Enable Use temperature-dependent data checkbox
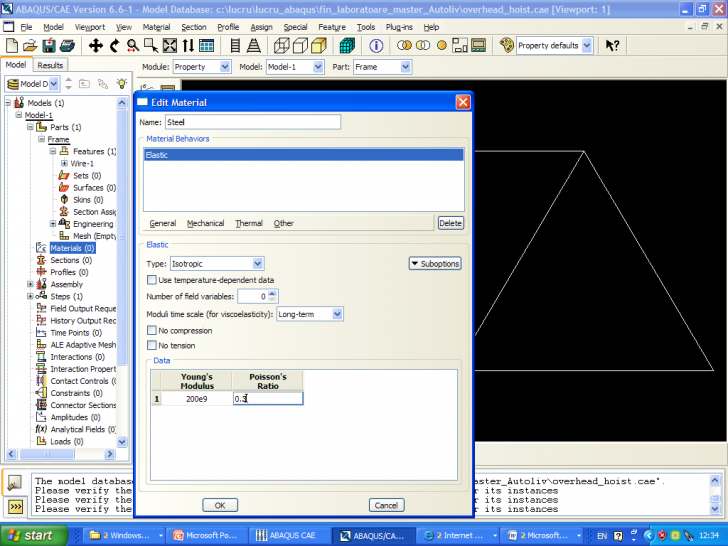 (x=152, y=280)
